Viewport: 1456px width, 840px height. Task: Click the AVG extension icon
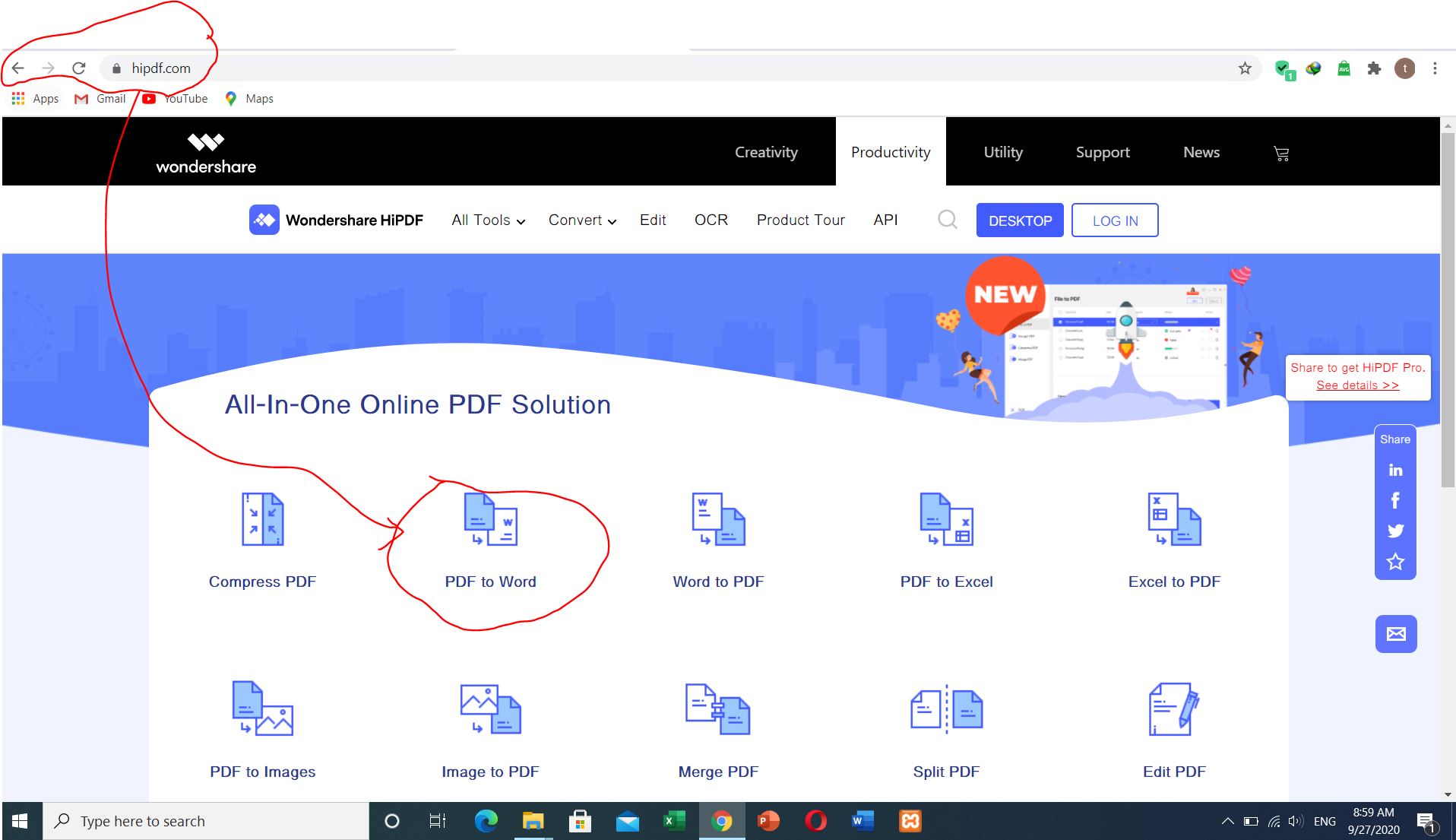(1344, 68)
